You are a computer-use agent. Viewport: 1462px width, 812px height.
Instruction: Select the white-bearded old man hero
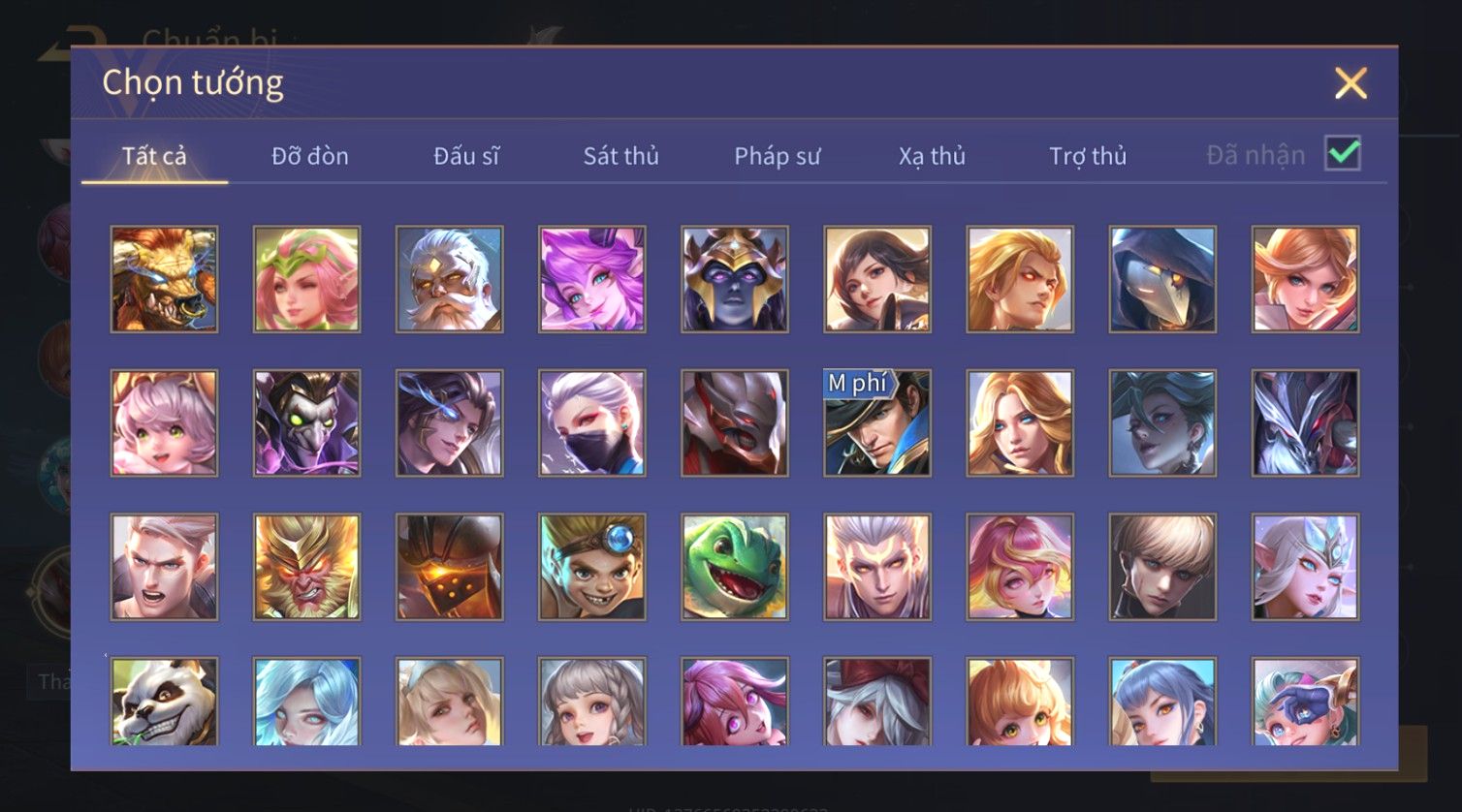449,279
